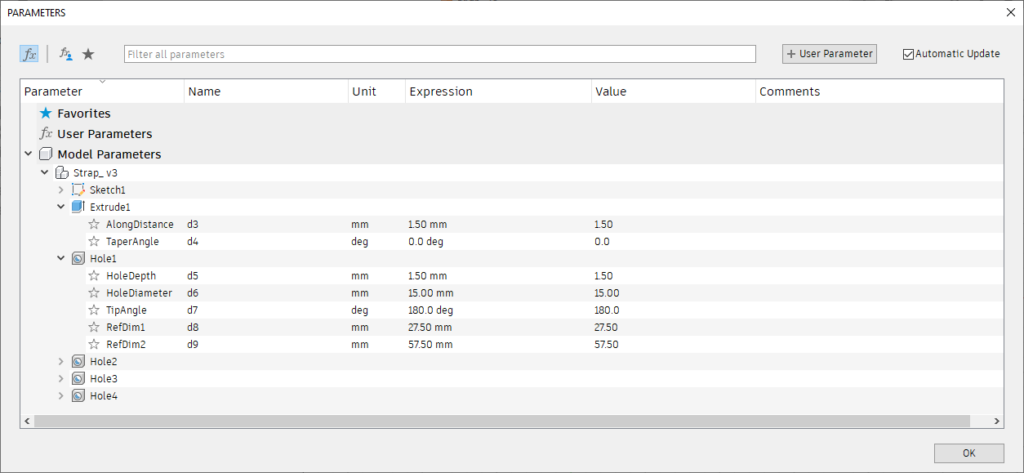Click the User Parameter button
Screen dimensions: 1024x473
coord(829,54)
